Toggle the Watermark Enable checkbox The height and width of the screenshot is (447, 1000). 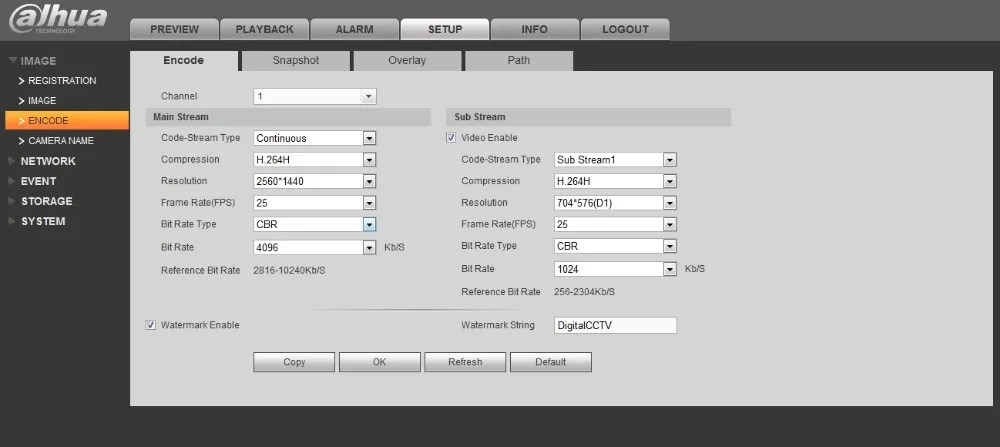click(x=151, y=325)
